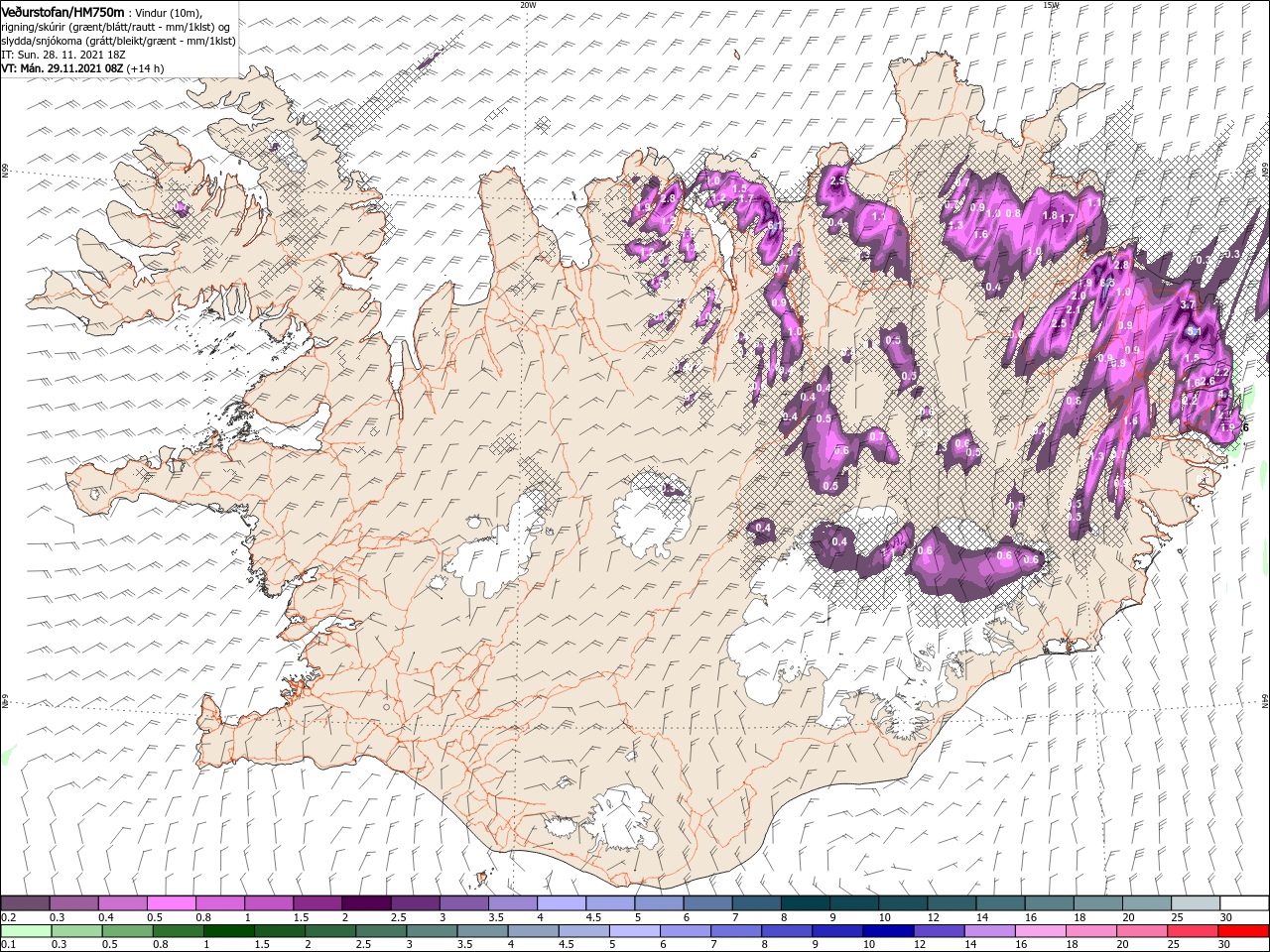The height and width of the screenshot is (952, 1270).
Task: Click the purple 12 swatch in bottom legend
Action: pyautogui.click(x=938, y=930)
